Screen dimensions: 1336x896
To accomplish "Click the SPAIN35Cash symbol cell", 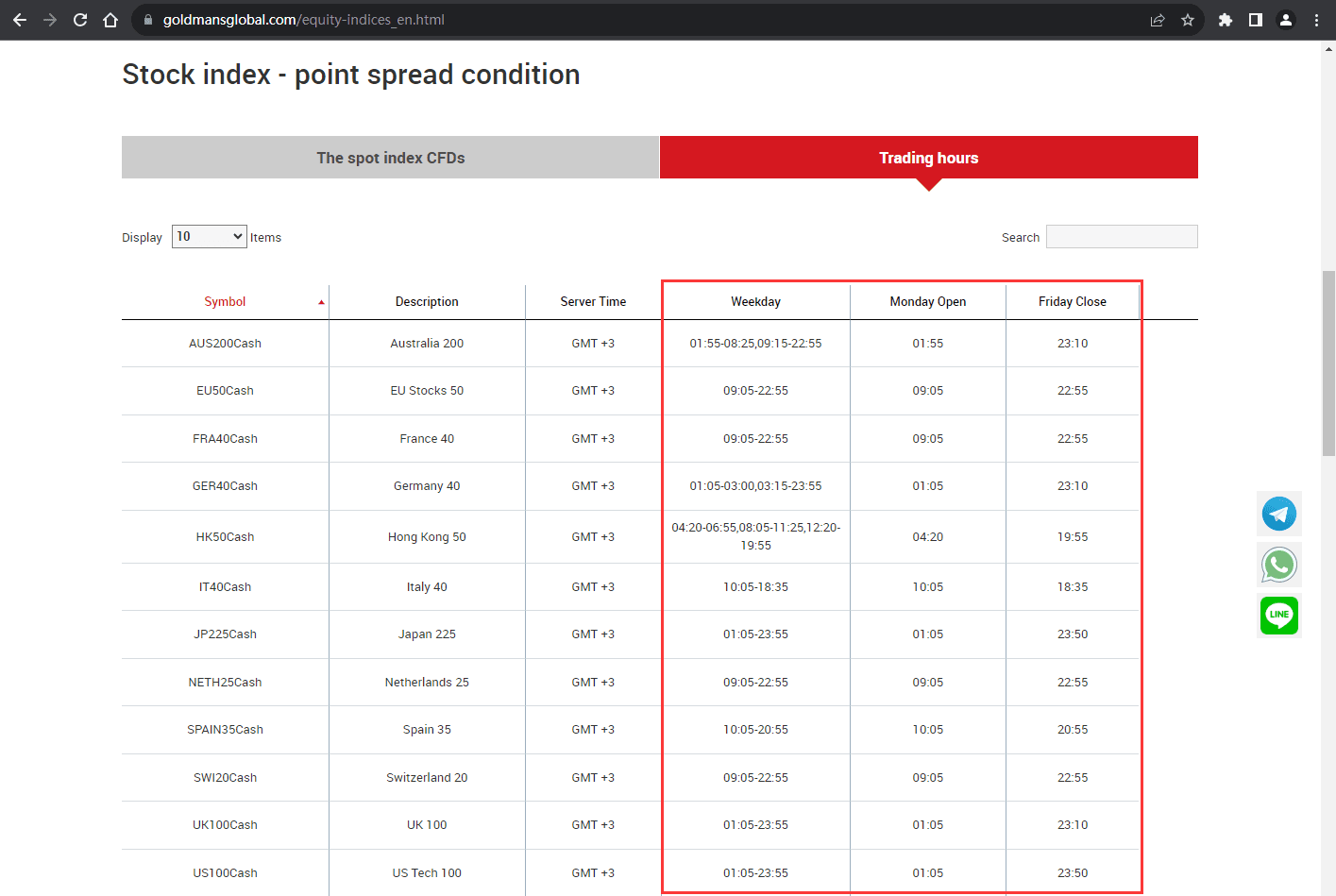I will pyautogui.click(x=225, y=730).
